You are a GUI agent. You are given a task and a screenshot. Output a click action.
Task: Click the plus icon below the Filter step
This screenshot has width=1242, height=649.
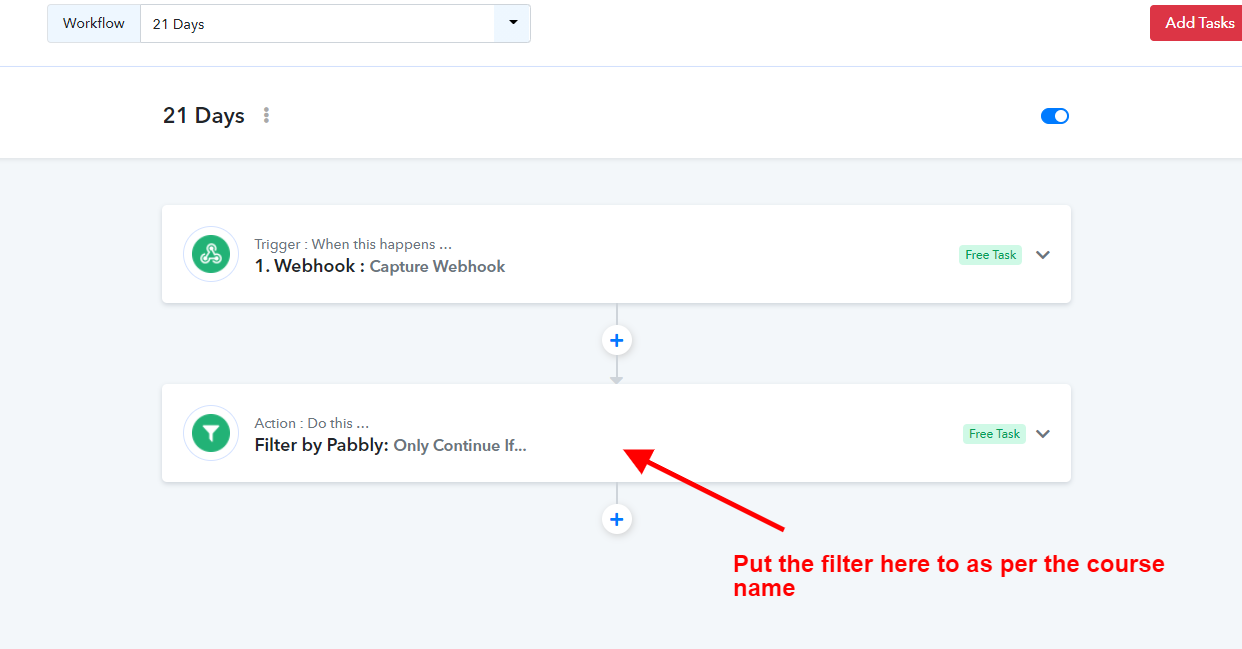(x=617, y=520)
